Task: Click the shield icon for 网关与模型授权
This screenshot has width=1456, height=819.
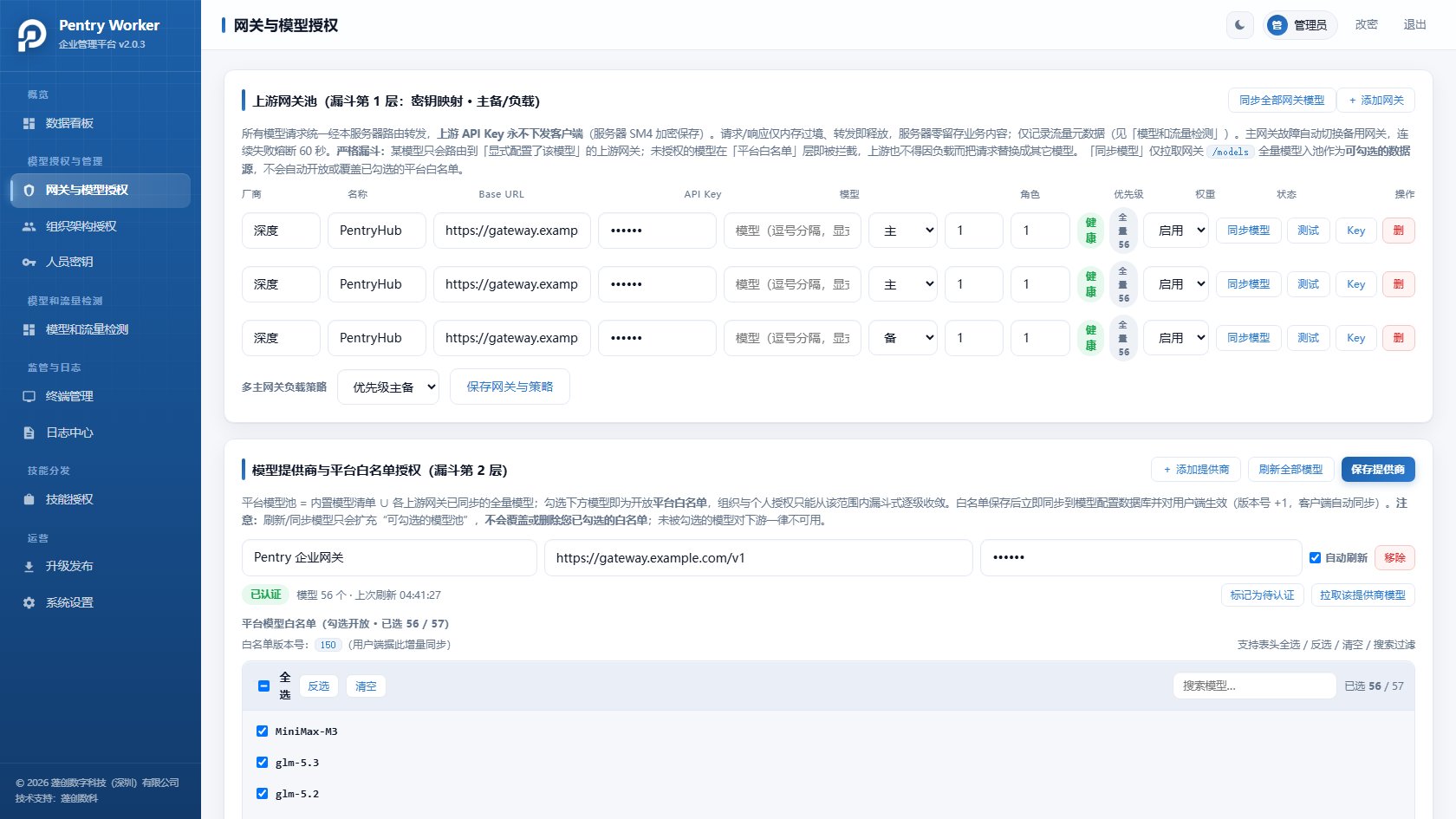Action: click(x=29, y=191)
